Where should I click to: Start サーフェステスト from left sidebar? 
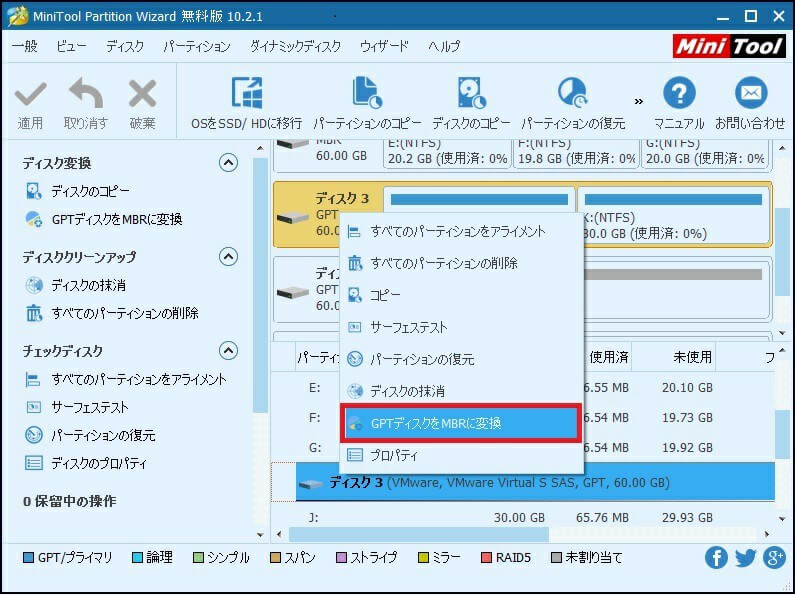coord(90,408)
